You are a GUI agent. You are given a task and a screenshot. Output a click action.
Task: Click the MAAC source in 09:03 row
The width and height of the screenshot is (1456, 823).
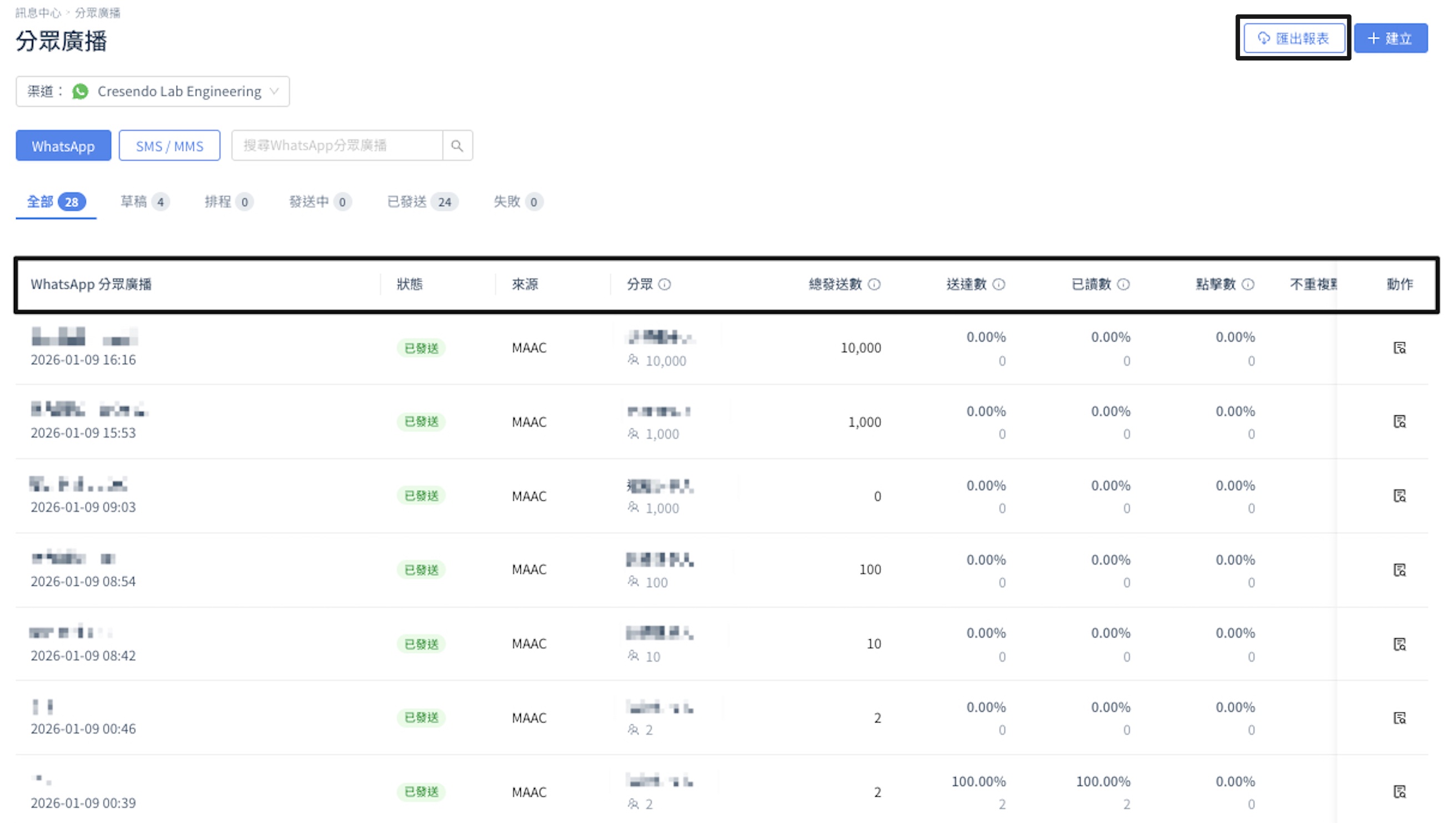click(529, 496)
